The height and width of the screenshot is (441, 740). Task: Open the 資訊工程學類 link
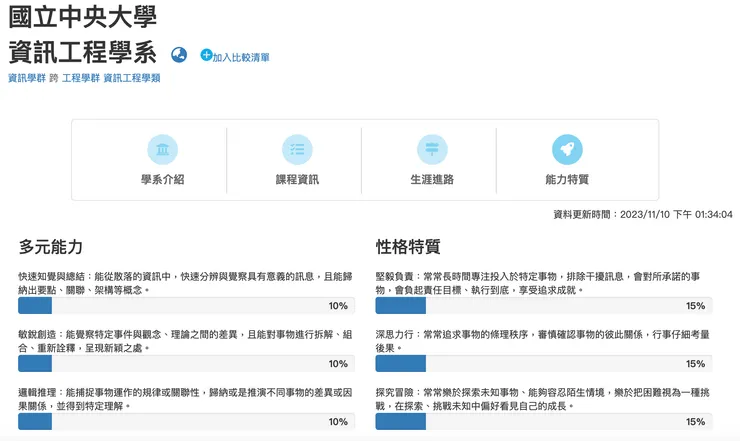coord(132,78)
